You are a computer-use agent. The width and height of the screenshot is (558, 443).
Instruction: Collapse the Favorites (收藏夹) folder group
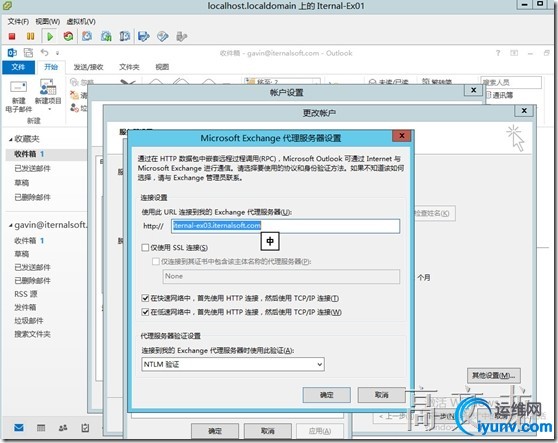11,139
